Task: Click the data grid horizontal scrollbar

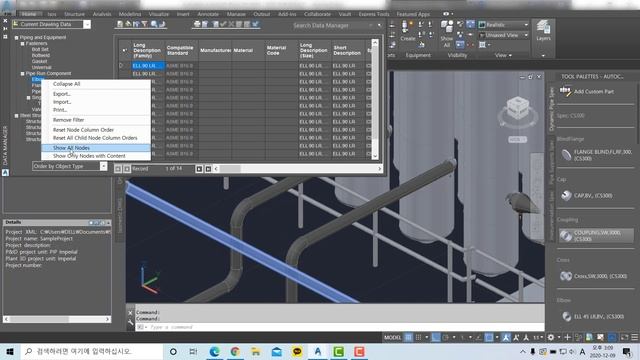Action: point(298,169)
